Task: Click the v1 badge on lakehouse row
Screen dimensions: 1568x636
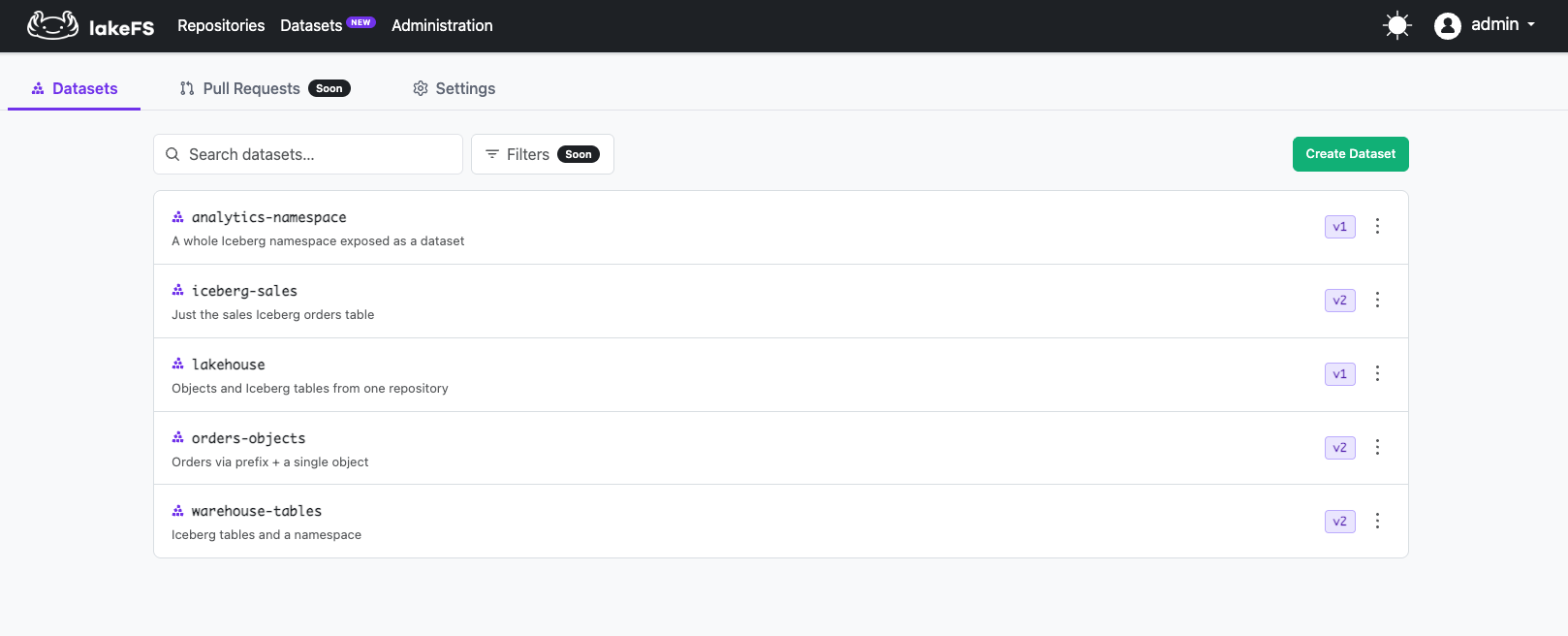Action: tap(1340, 374)
